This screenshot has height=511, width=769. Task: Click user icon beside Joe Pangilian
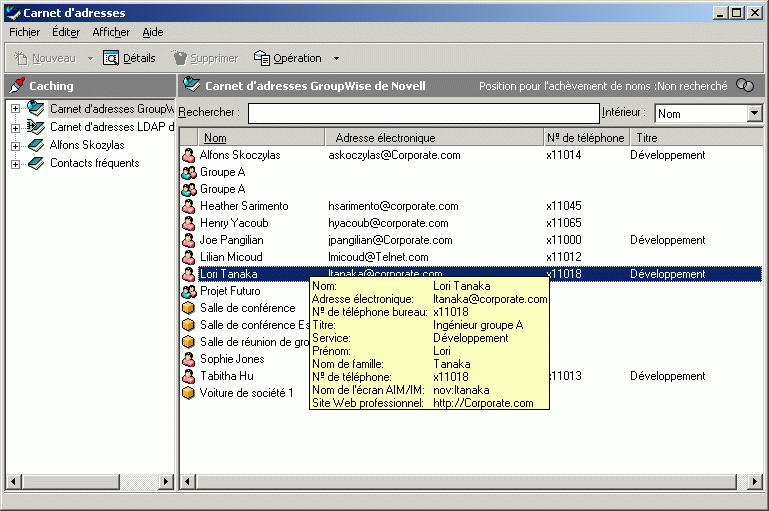(x=189, y=240)
